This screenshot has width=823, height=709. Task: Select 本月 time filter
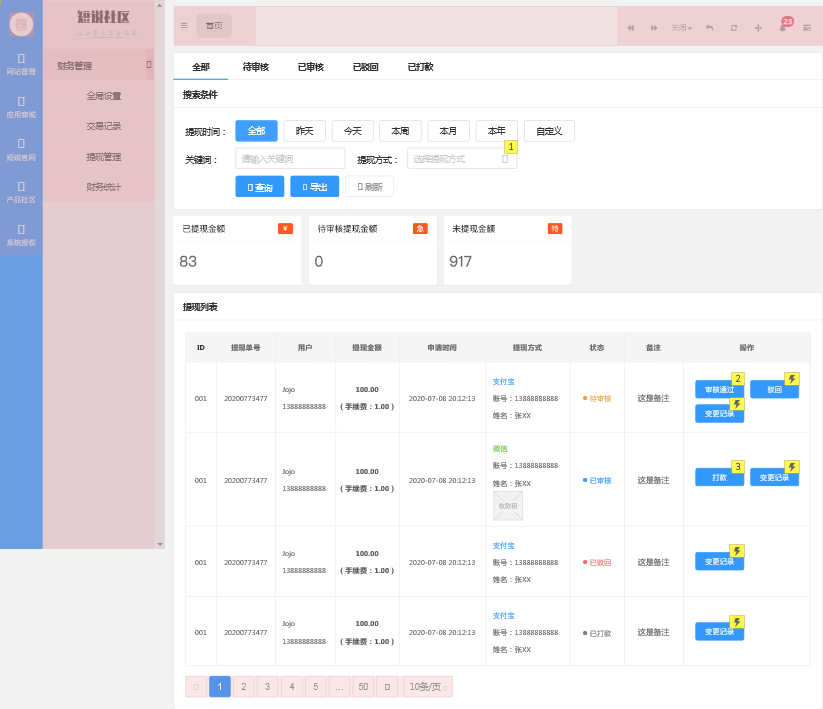click(448, 131)
